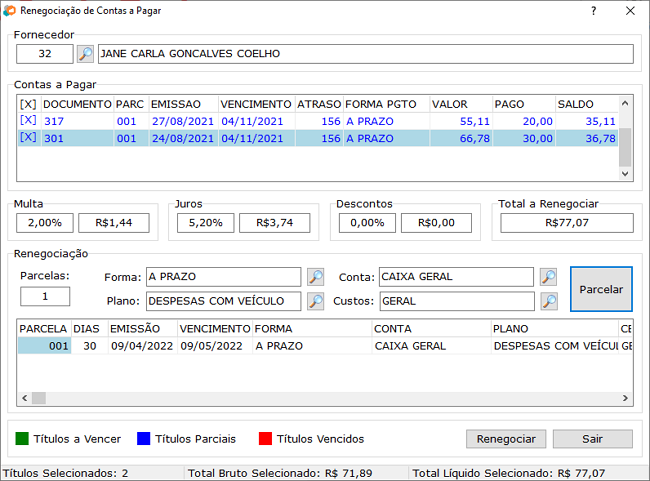
Task: Select parcela 001 row in Renegociação grid
Action: coord(43,345)
